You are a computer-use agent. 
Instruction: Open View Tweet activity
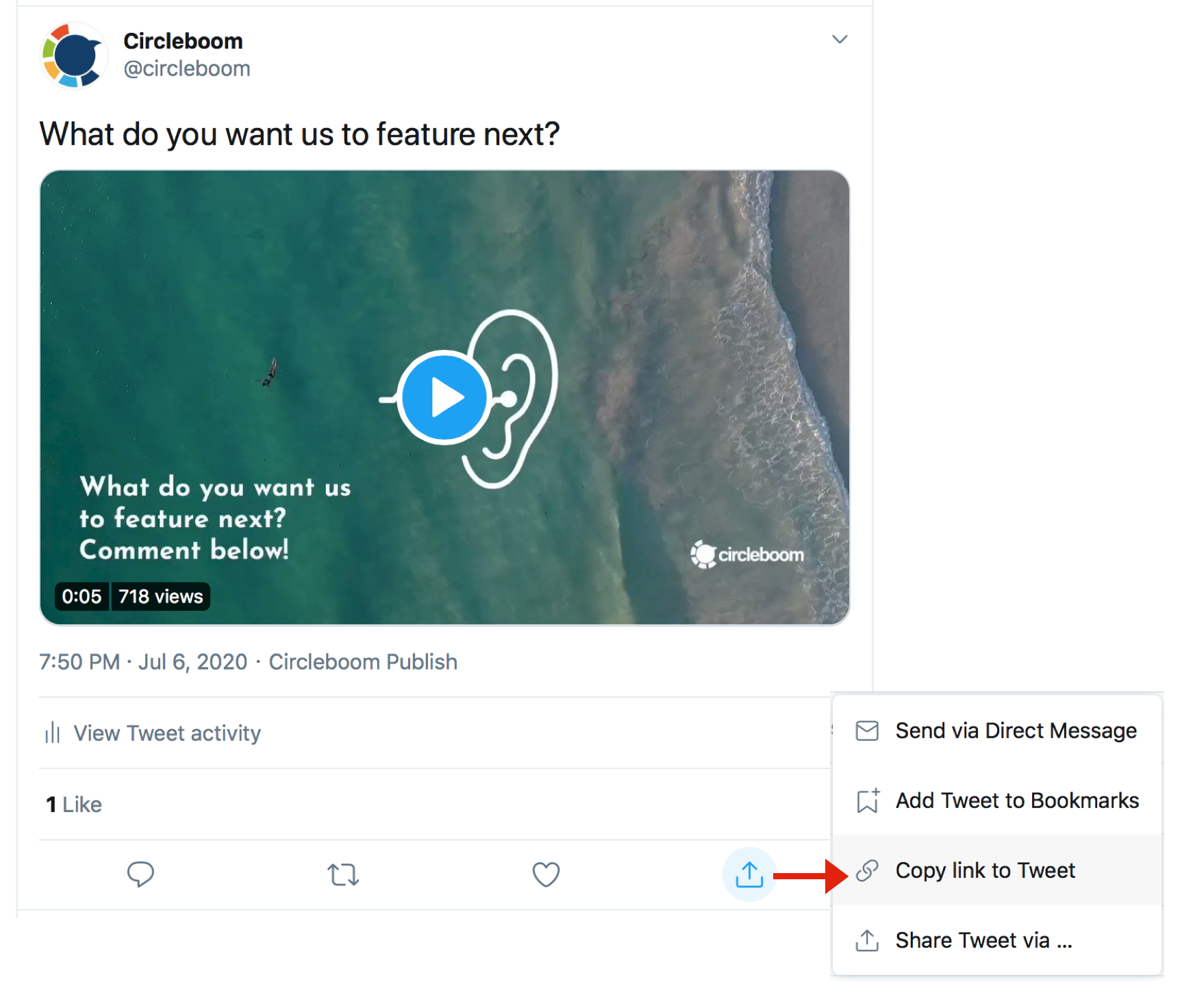click(166, 733)
